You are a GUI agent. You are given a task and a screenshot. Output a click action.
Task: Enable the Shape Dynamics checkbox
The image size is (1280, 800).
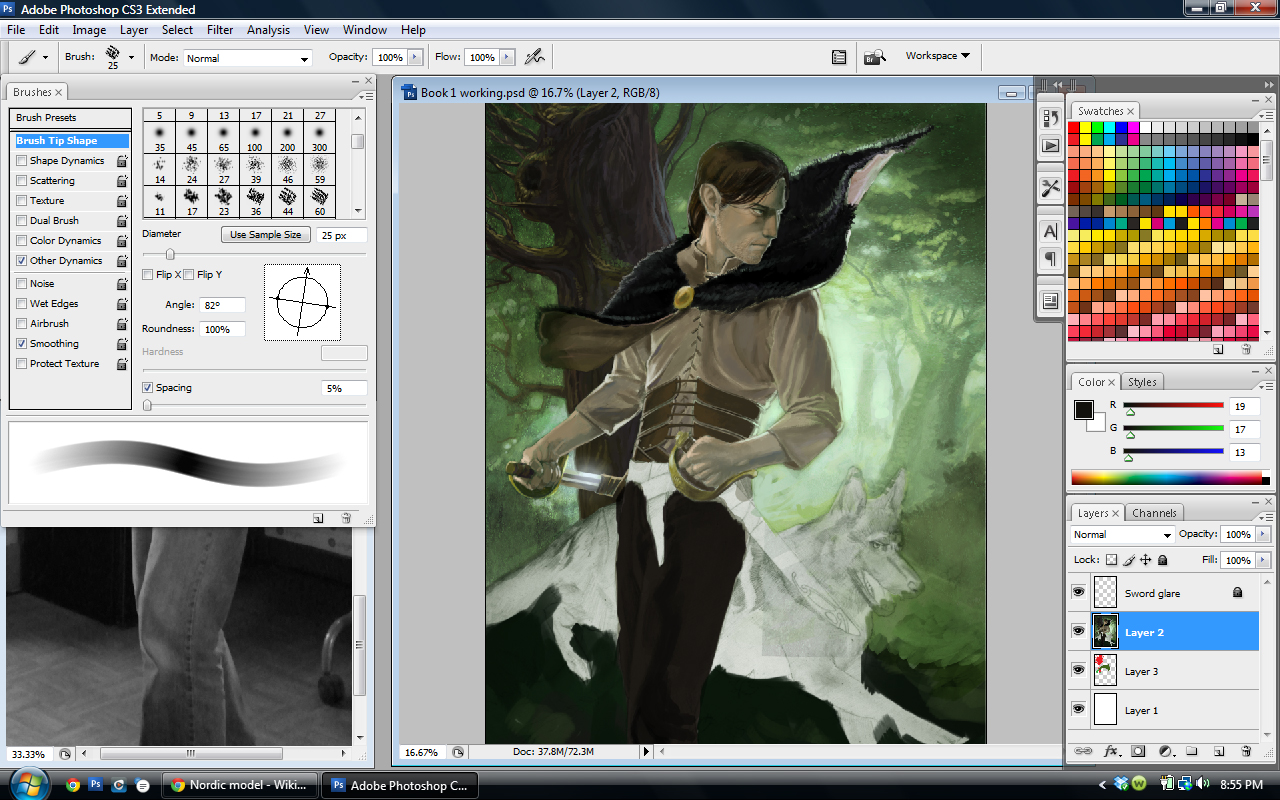(x=22, y=161)
